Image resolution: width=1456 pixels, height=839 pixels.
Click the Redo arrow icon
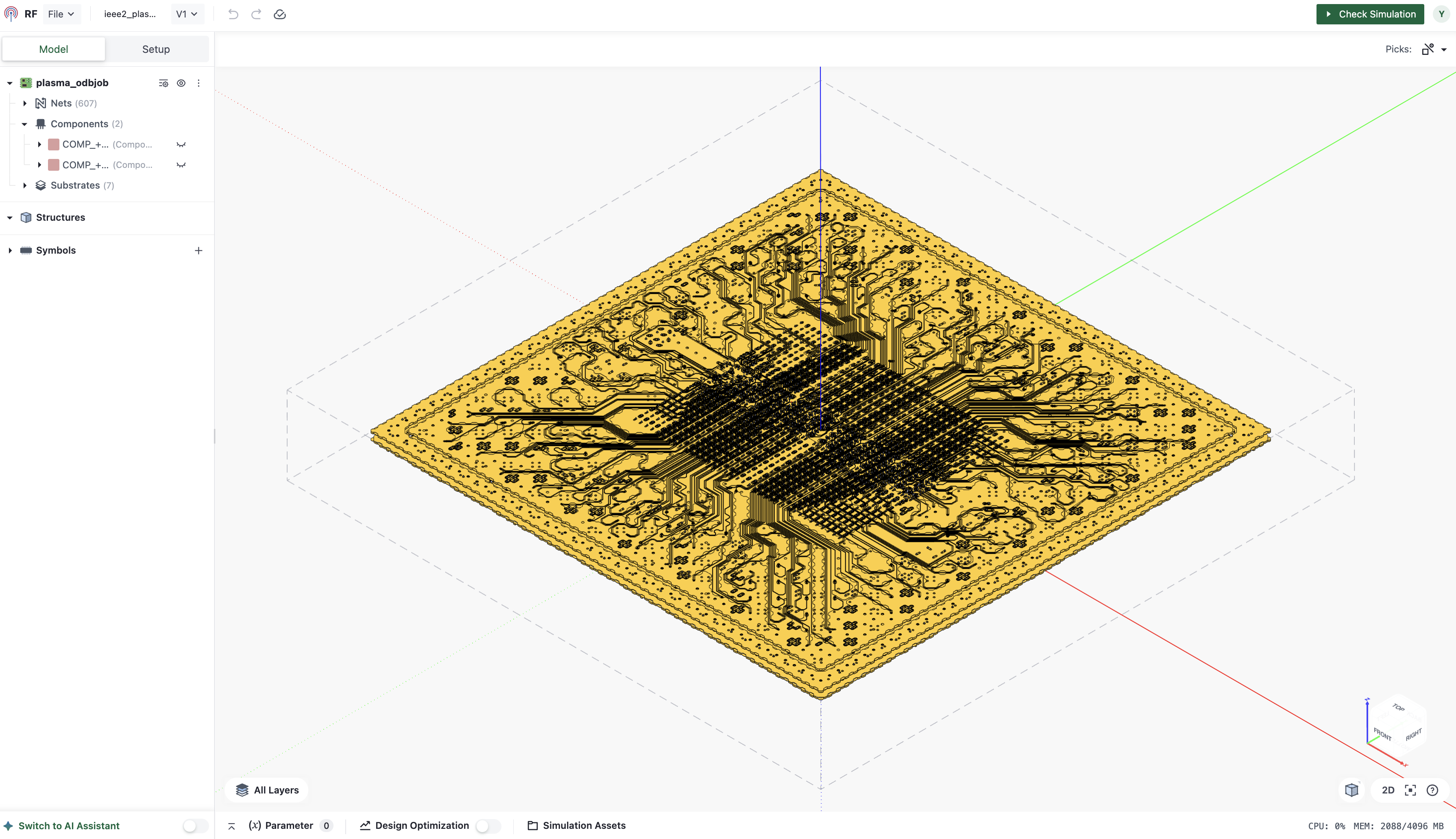click(x=255, y=14)
